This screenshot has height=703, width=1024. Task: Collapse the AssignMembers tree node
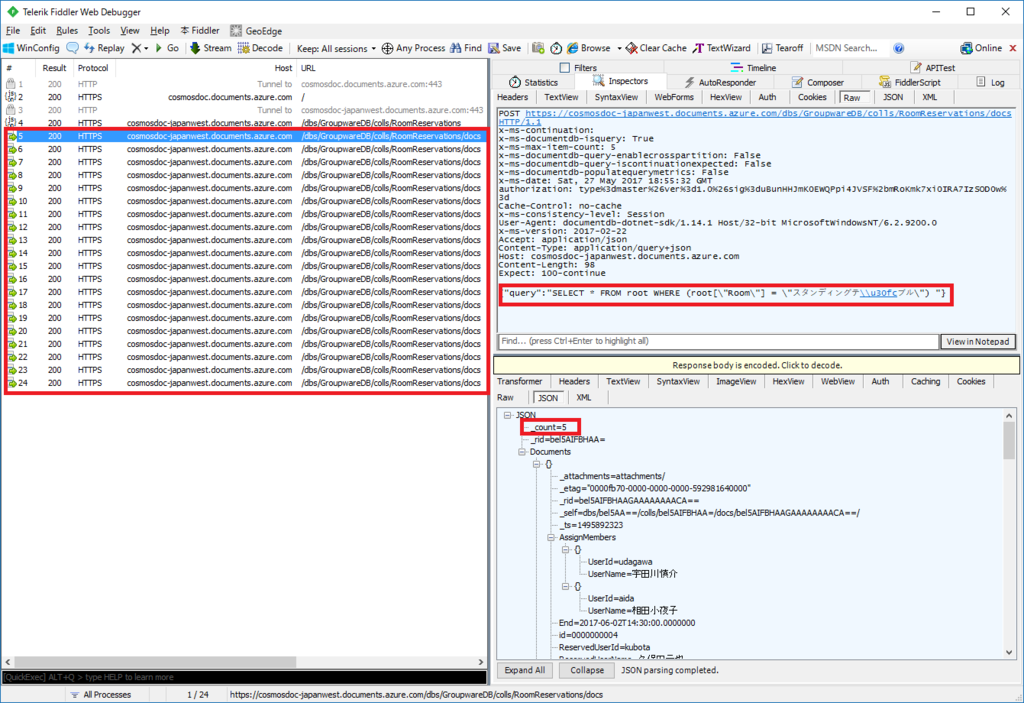click(551, 537)
